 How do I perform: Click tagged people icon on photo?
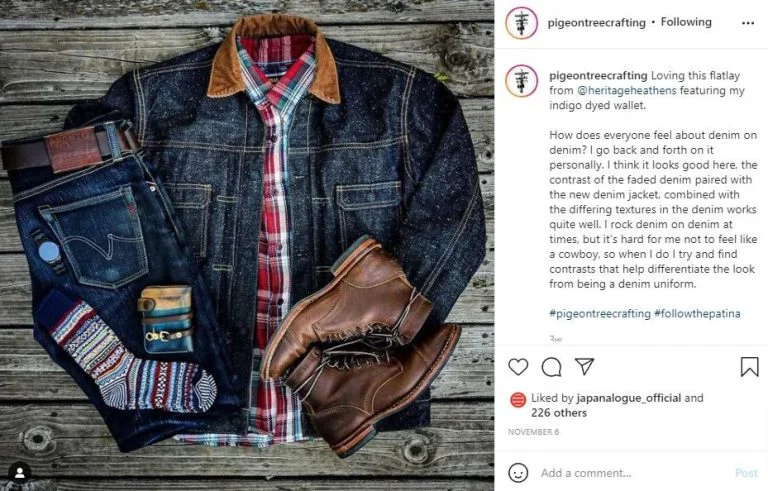(20, 472)
